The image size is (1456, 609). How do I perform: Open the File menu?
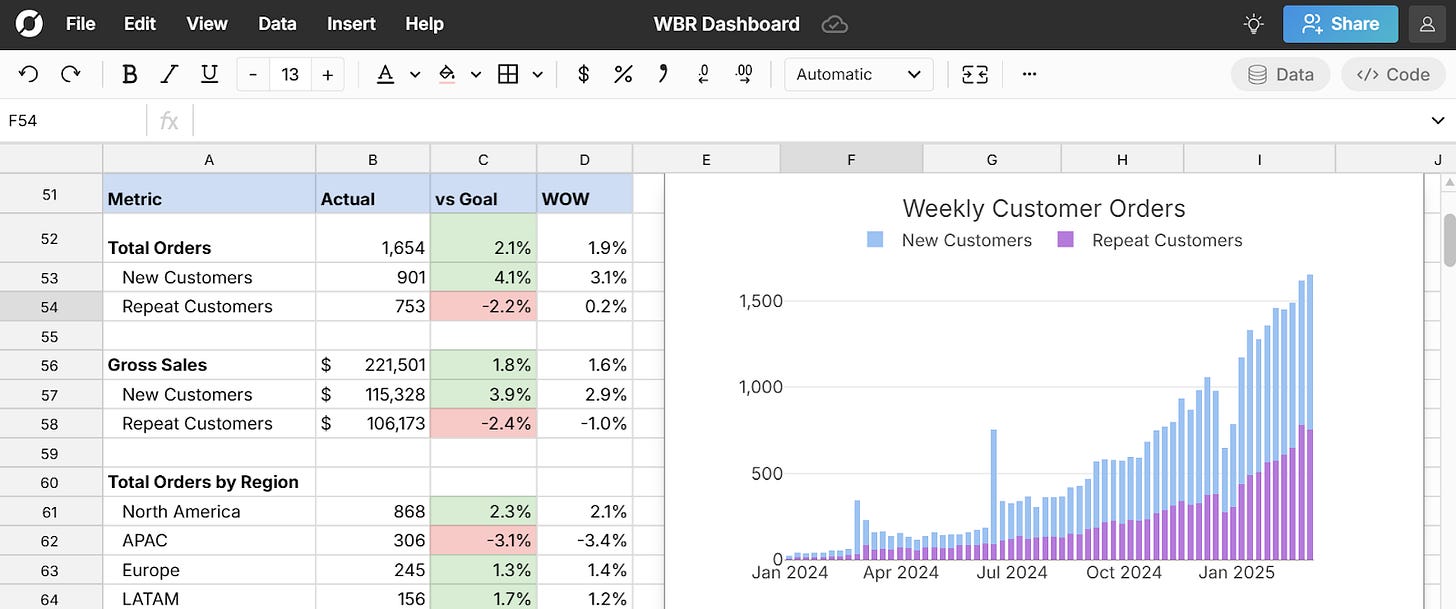pos(81,24)
